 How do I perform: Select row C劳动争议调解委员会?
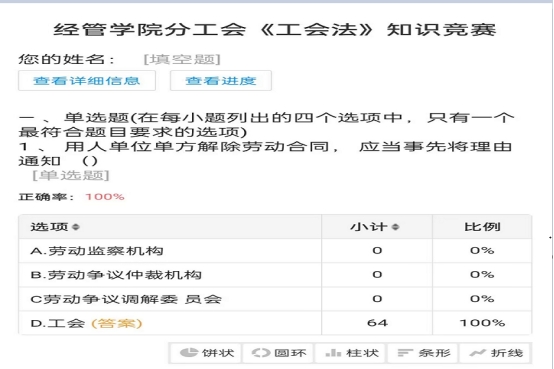pyautogui.click(x=275, y=299)
